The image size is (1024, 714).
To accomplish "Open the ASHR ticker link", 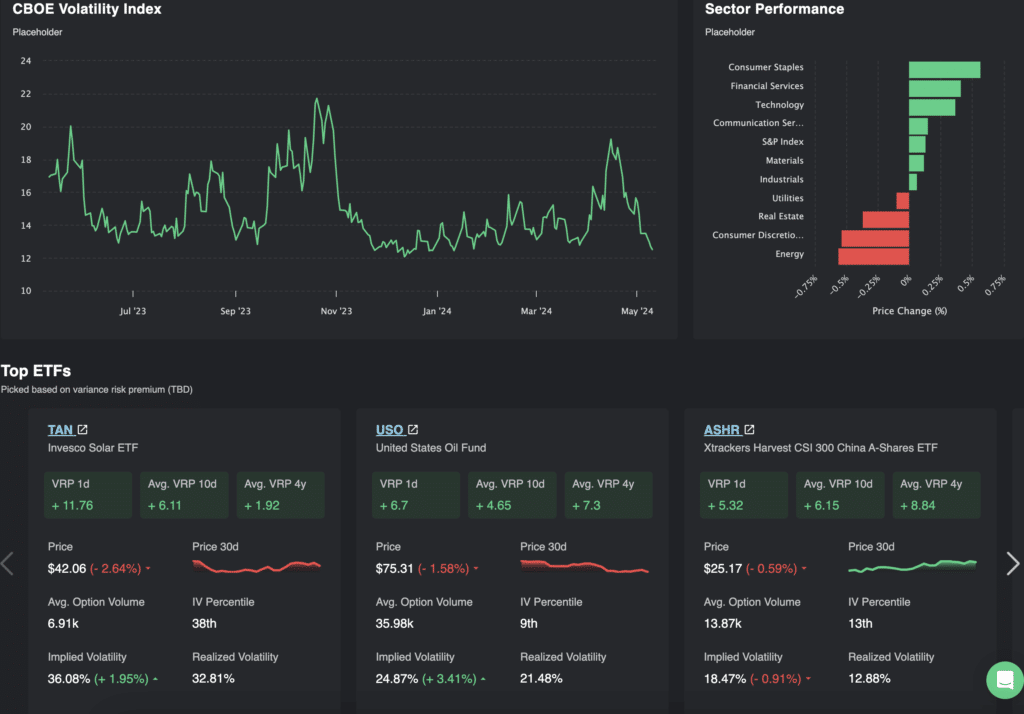I will (x=721, y=430).
